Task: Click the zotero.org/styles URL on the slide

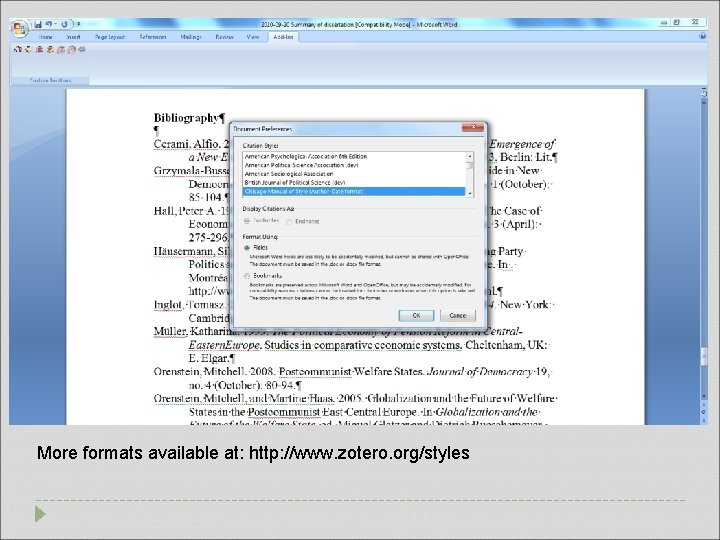Action: pos(359,453)
